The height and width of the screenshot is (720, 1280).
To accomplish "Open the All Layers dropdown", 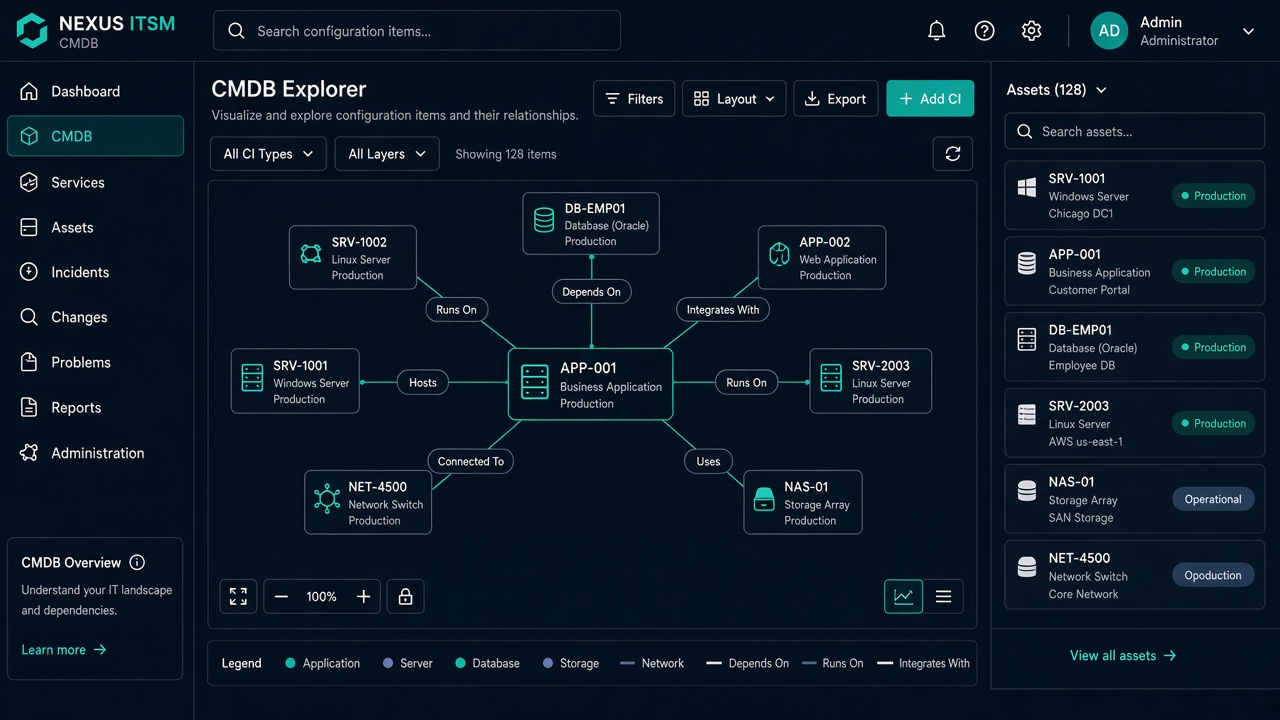I will [x=387, y=154].
